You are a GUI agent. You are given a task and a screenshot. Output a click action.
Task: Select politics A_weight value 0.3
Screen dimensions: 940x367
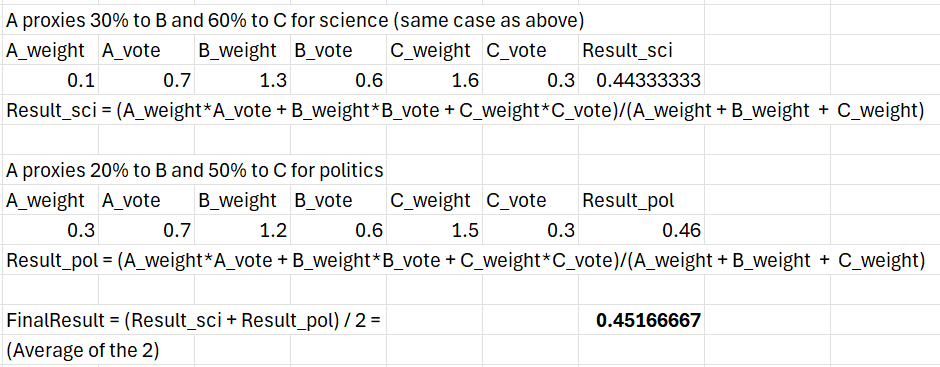tap(51, 230)
